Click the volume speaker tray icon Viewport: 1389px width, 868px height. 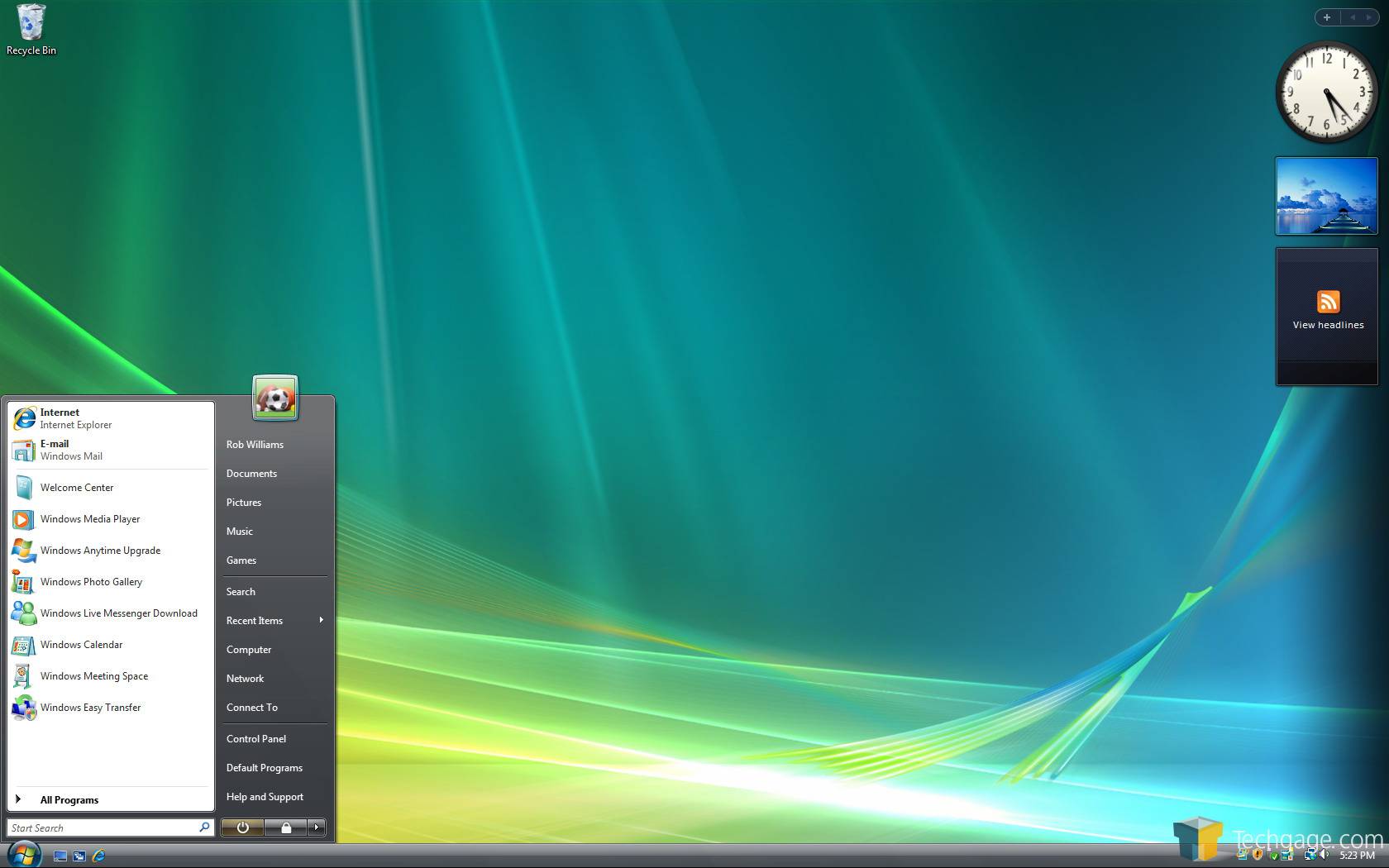(x=1324, y=855)
